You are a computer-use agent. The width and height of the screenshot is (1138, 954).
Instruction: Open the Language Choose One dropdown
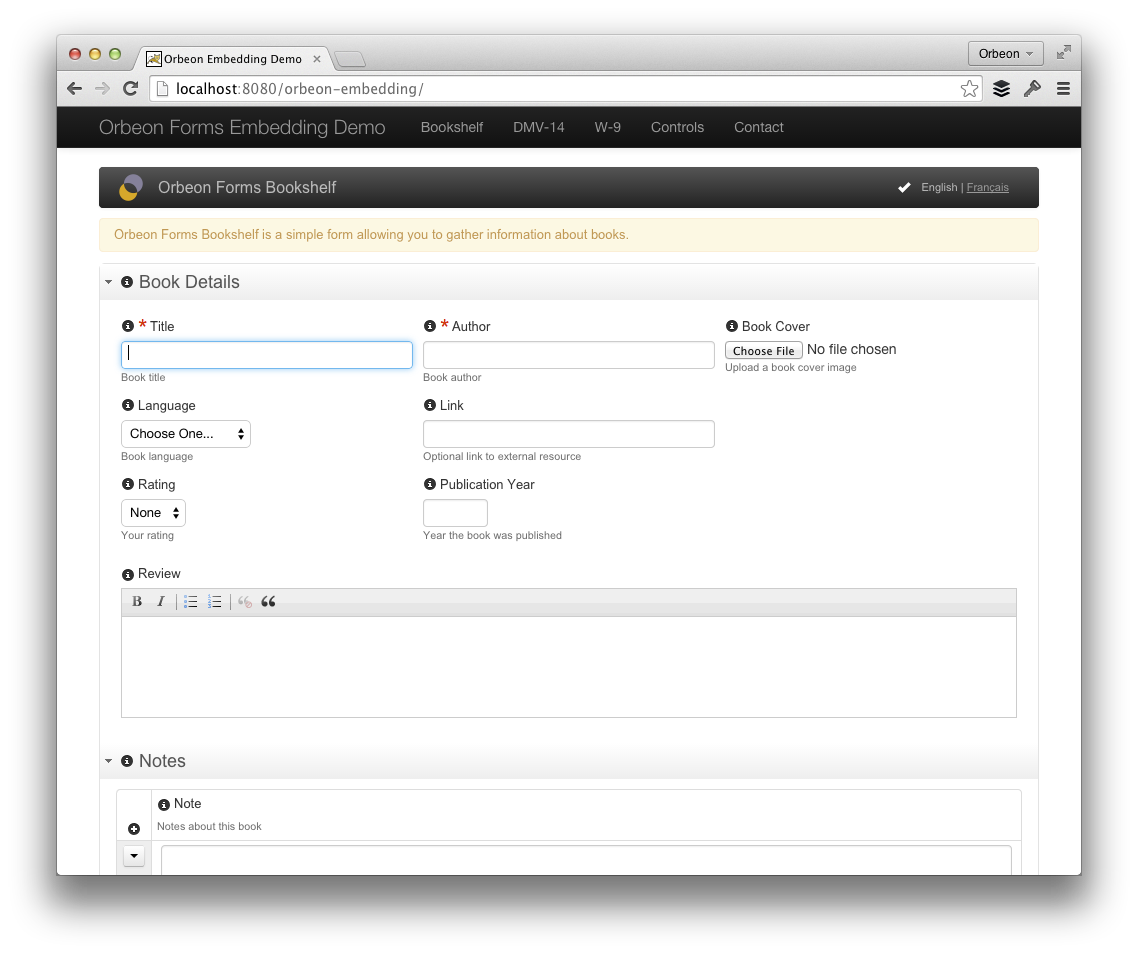click(x=185, y=434)
